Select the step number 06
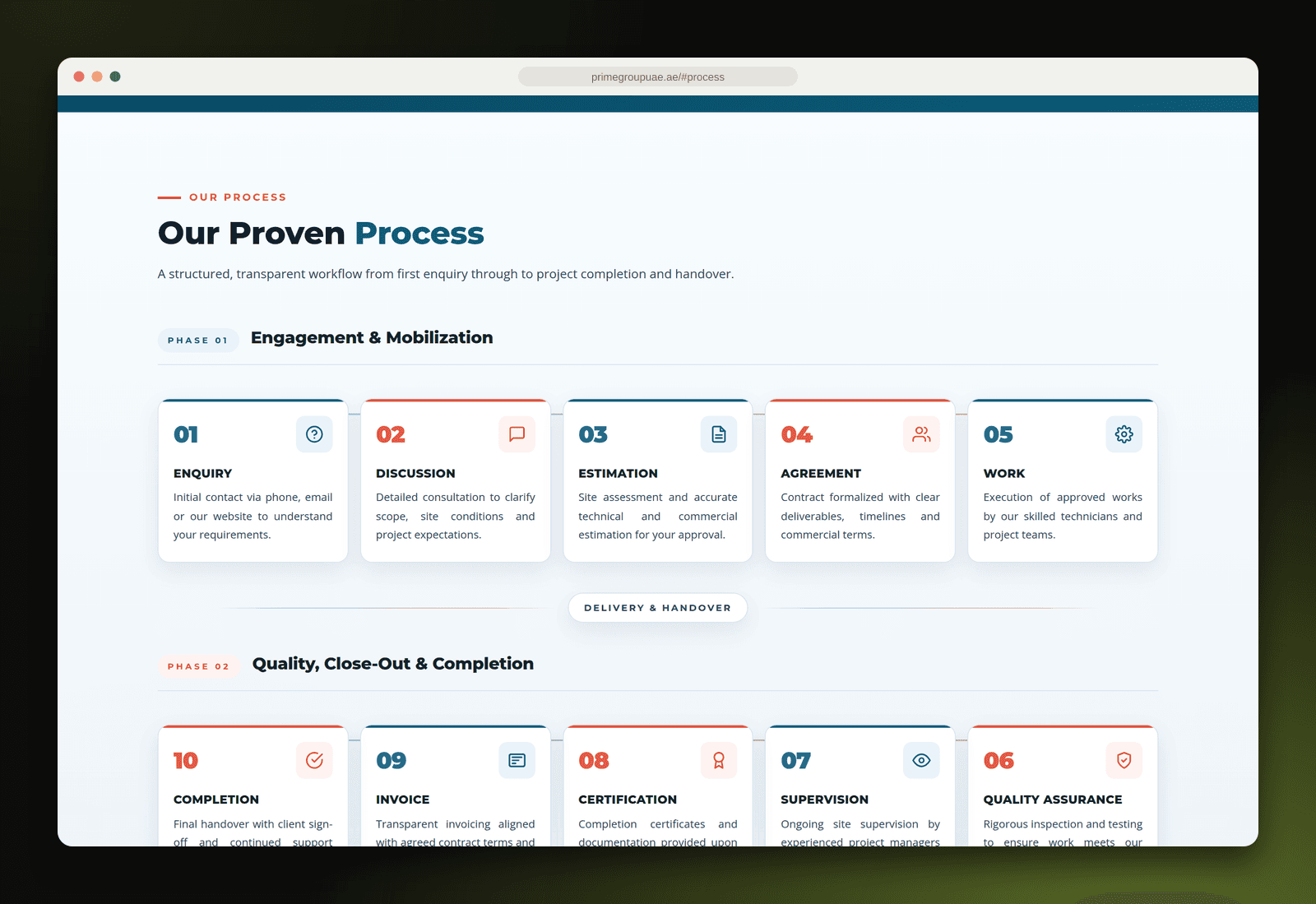This screenshot has height=904, width=1316. [x=999, y=761]
